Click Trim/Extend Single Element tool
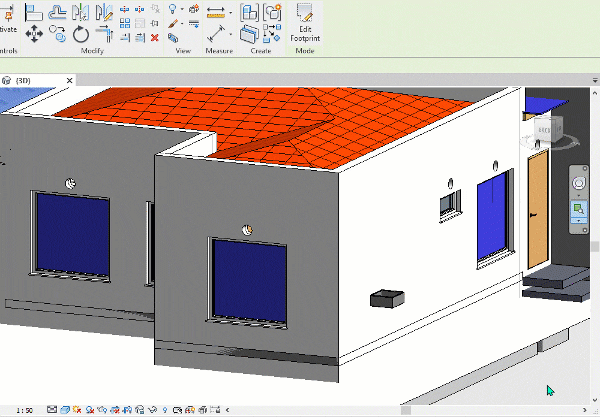 coord(124,37)
